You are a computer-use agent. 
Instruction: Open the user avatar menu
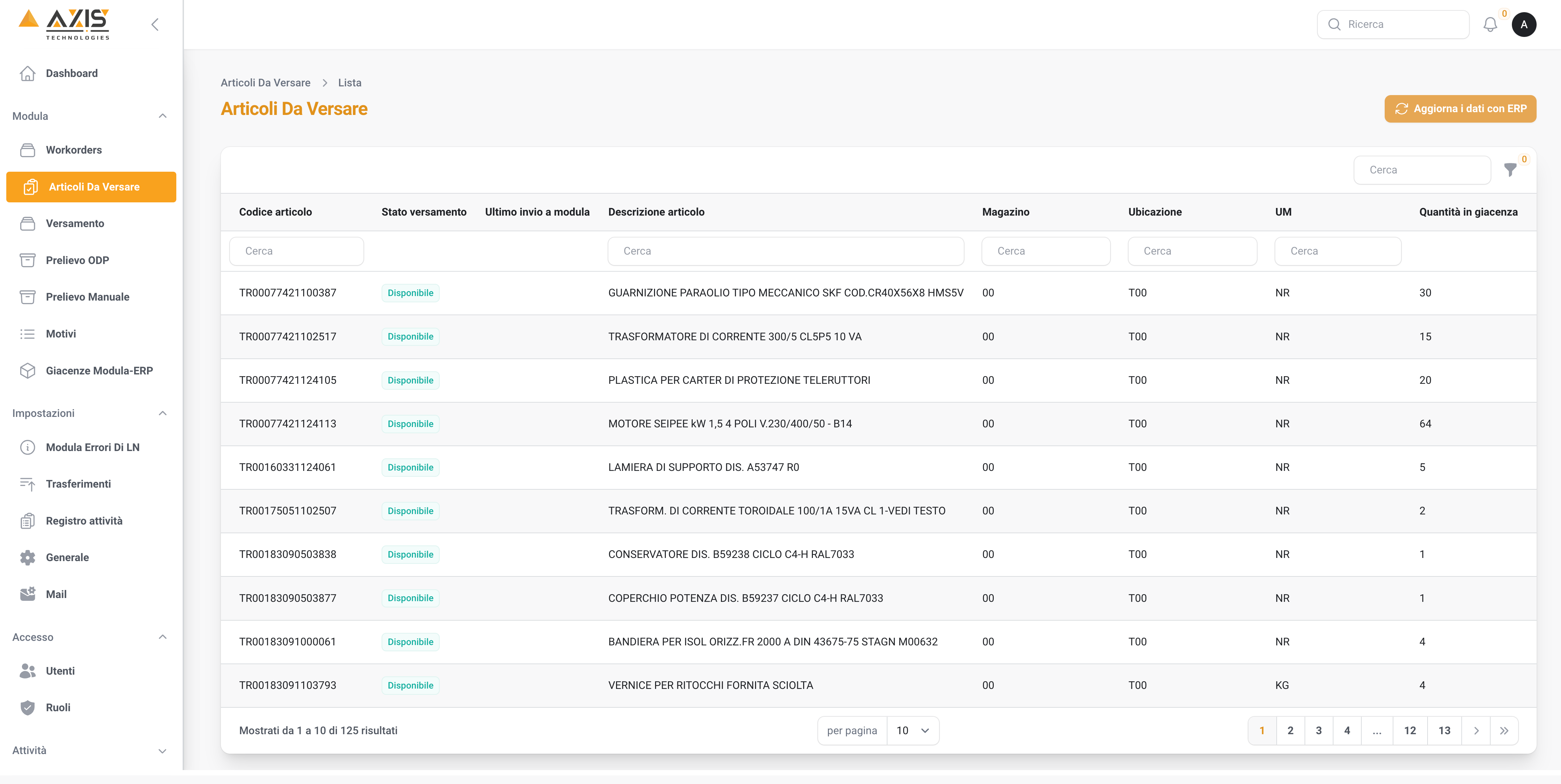pyautogui.click(x=1523, y=25)
